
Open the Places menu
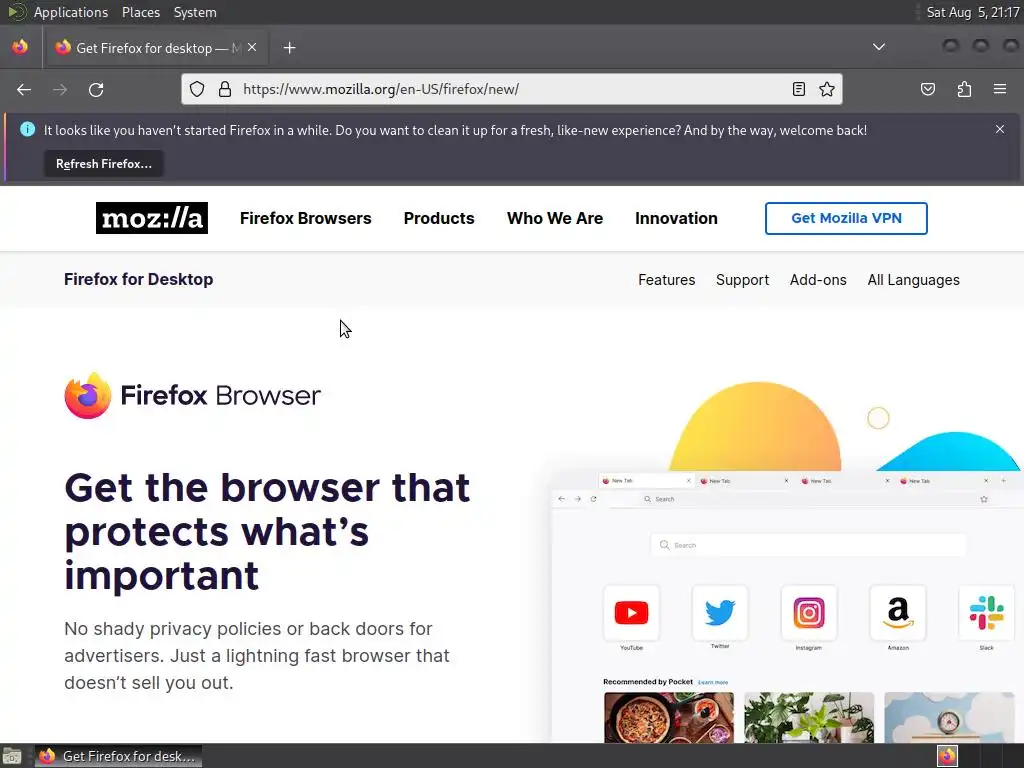tap(140, 12)
